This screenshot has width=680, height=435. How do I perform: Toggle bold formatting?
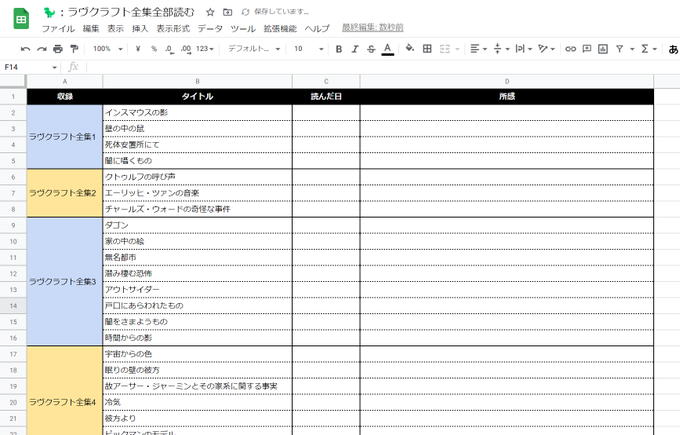coord(339,49)
